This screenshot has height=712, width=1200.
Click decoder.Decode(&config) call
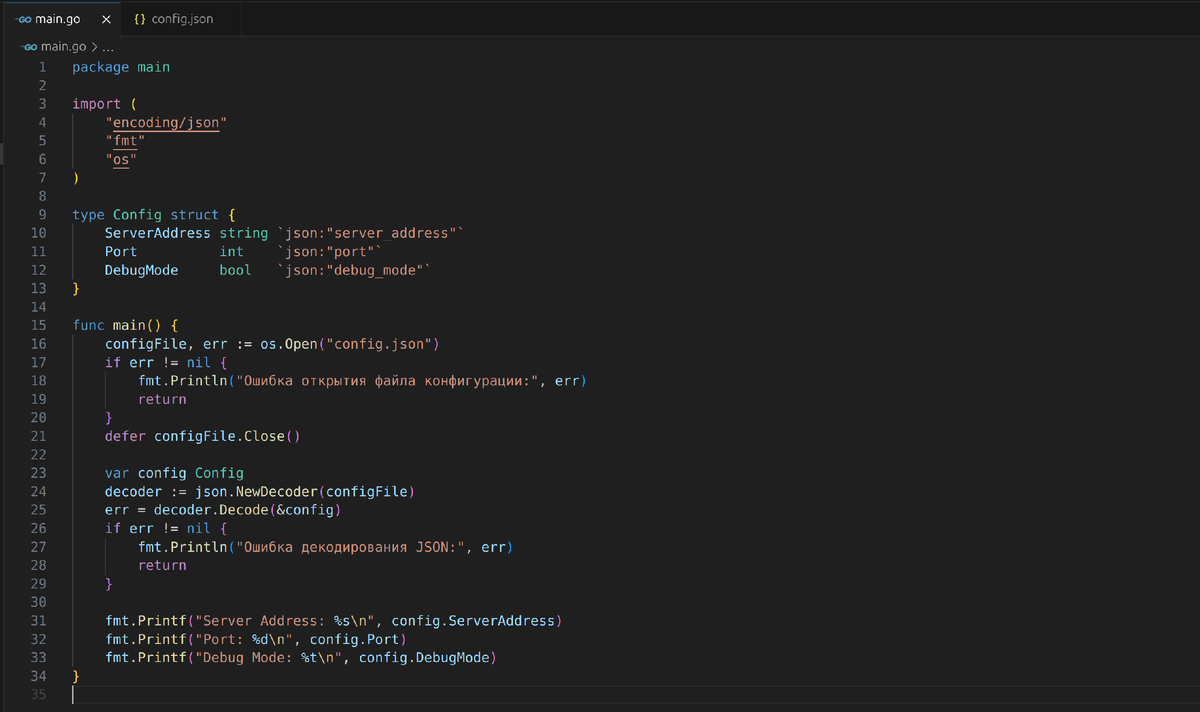point(248,510)
